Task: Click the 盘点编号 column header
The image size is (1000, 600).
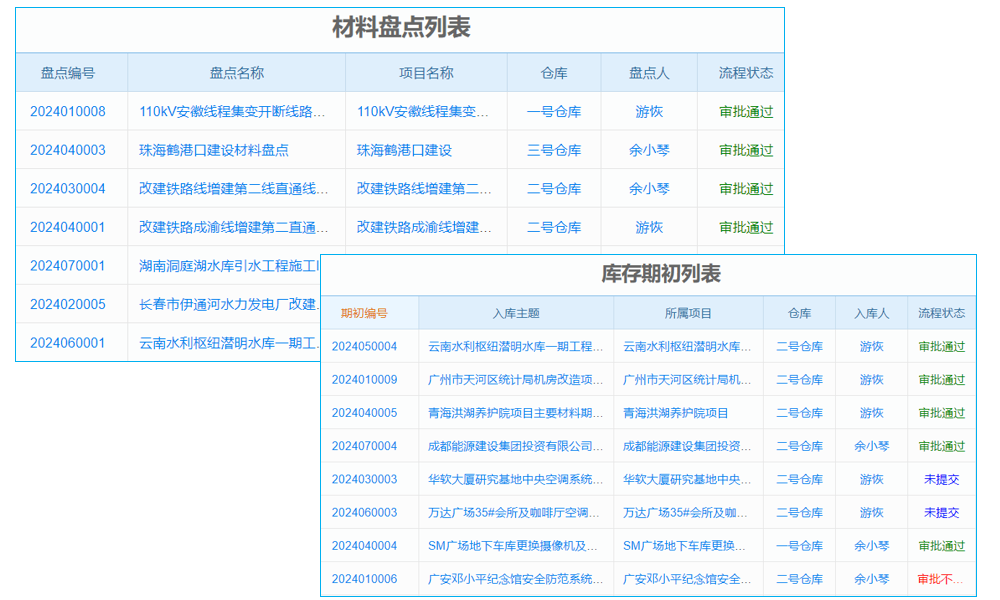Action: coord(71,72)
